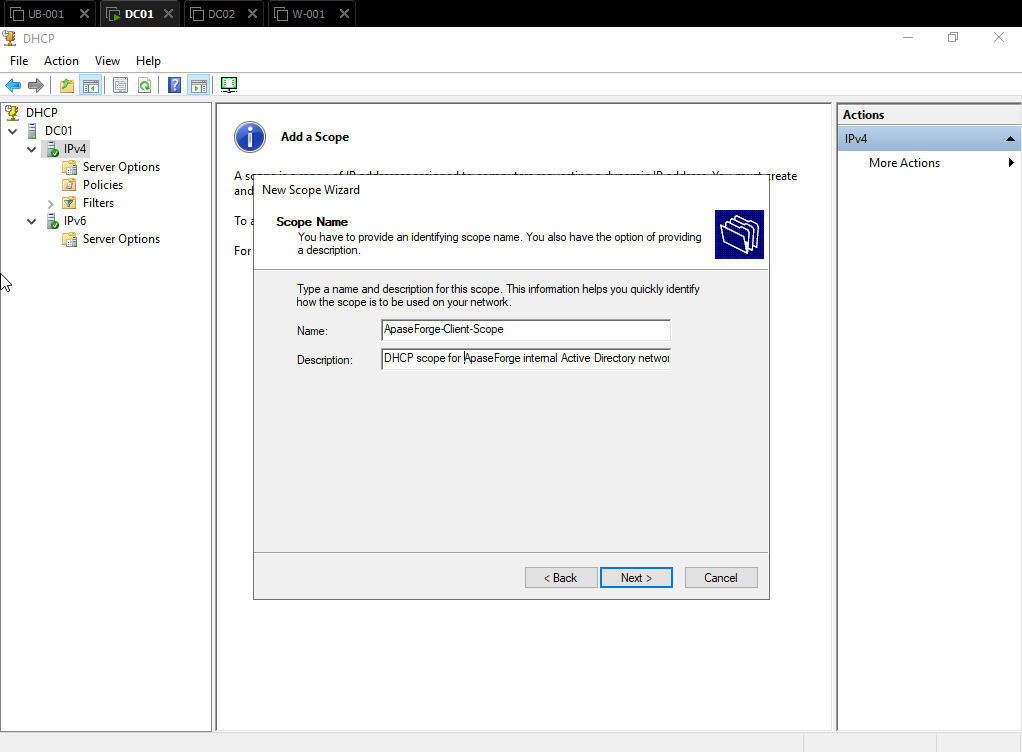The height and width of the screenshot is (752, 1022).
Task: Click More Actions in Actions pane
Action: click(904, 163)
